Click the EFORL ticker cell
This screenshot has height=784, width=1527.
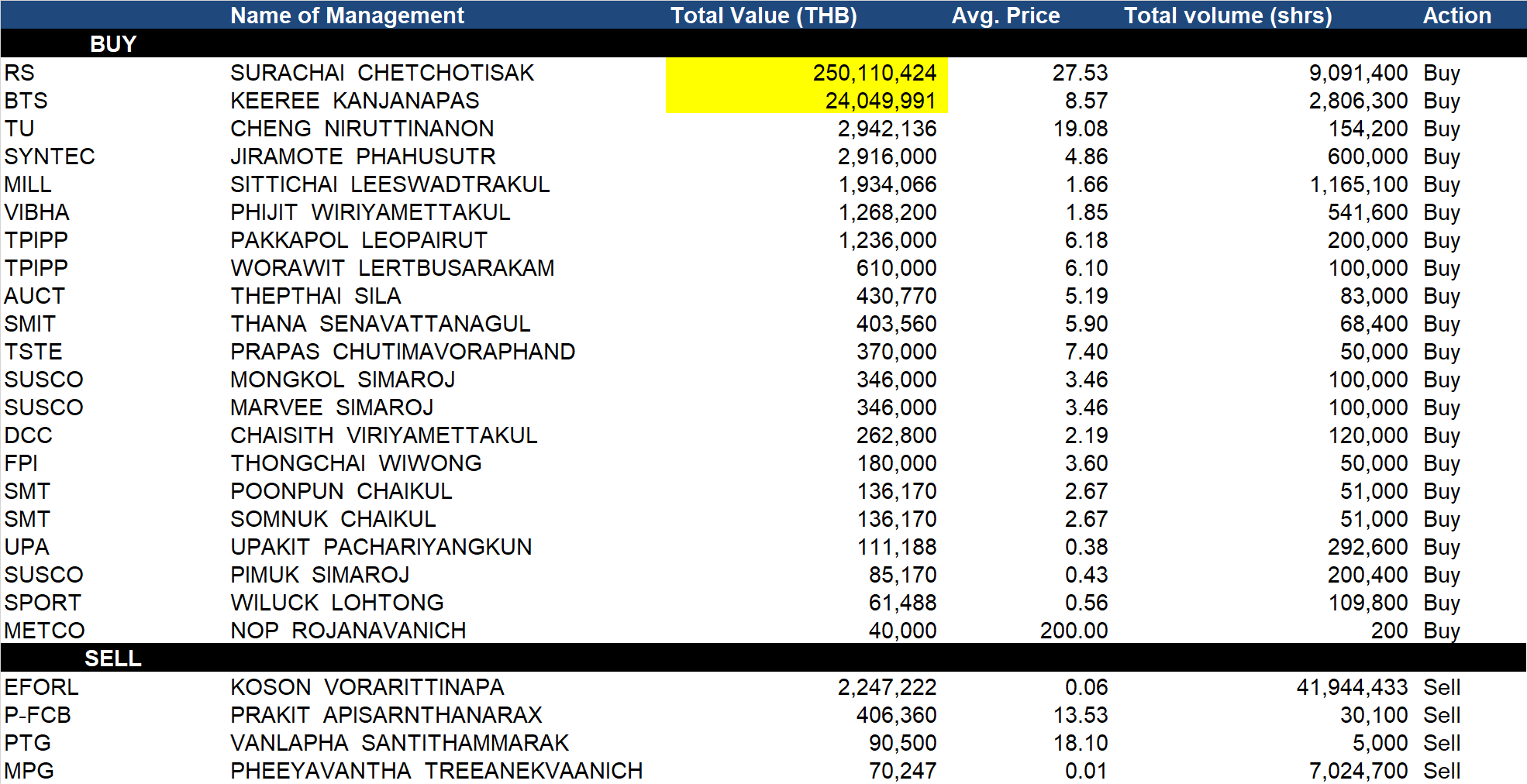coord(41,687)
